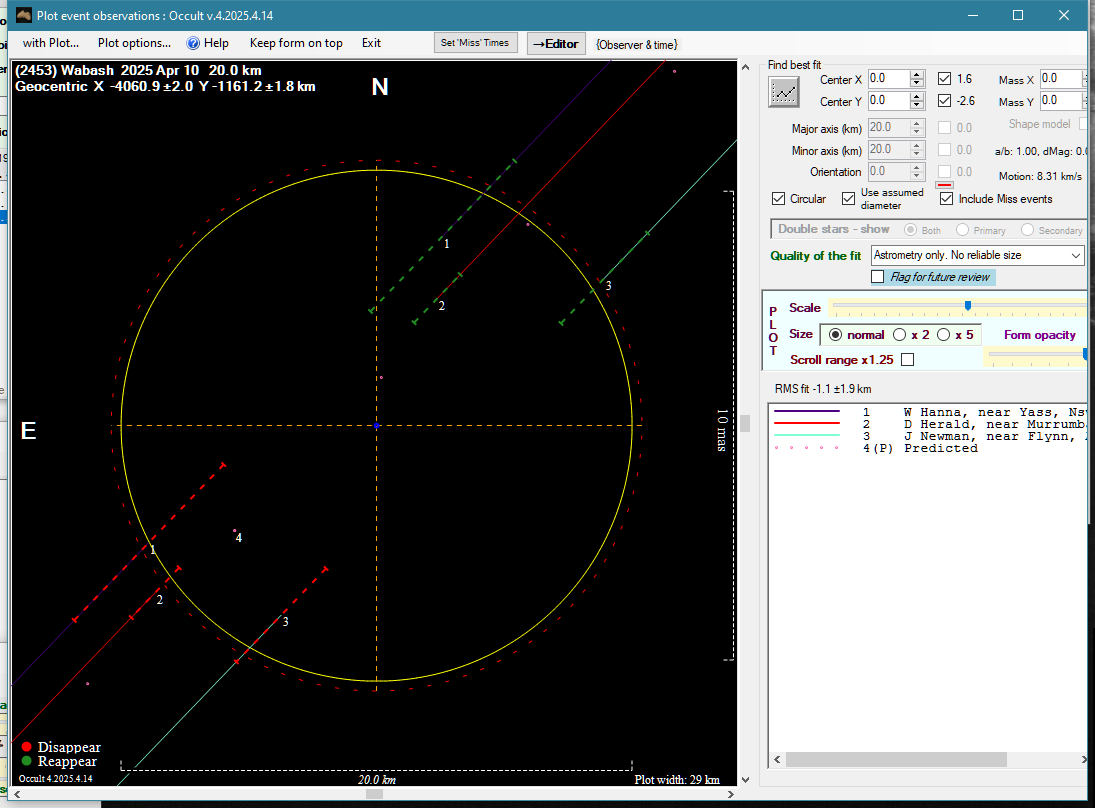Image resolution: width=1095 pixels, height=808 pixels.
Task: Click the Set 'Miss' Times button
Action: click(476, 43)
